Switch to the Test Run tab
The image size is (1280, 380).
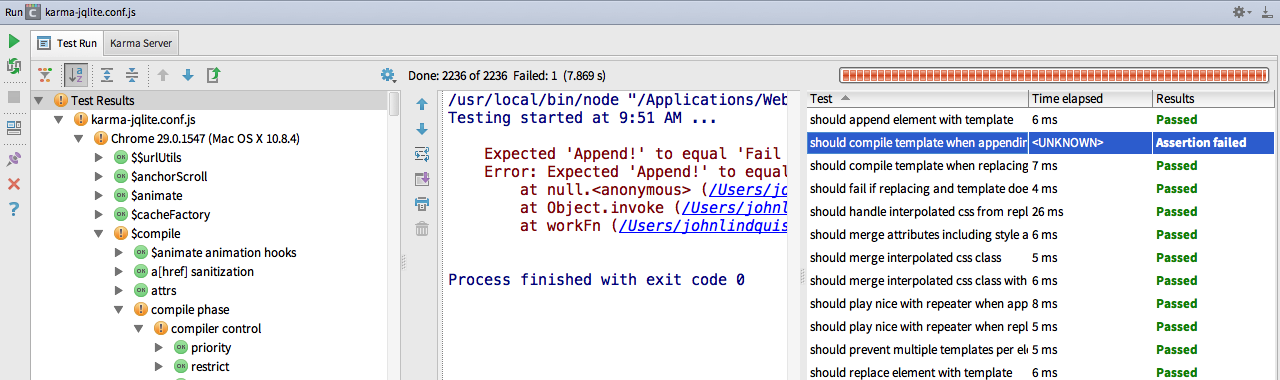tap(67, 43)
